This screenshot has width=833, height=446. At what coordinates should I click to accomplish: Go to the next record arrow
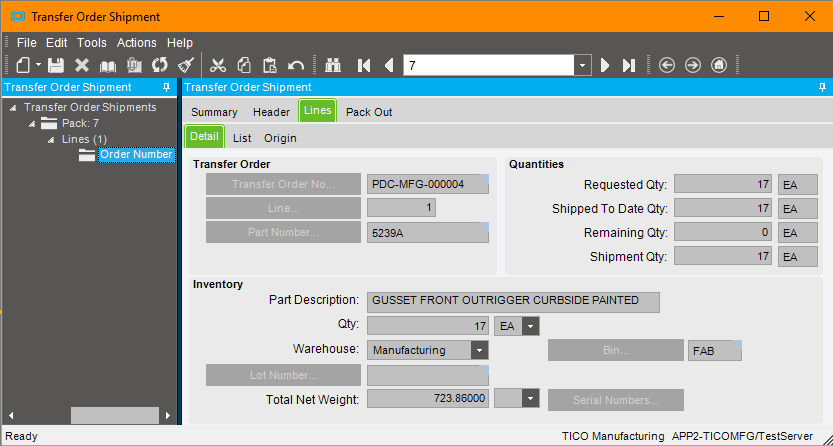tap(605, 65)
